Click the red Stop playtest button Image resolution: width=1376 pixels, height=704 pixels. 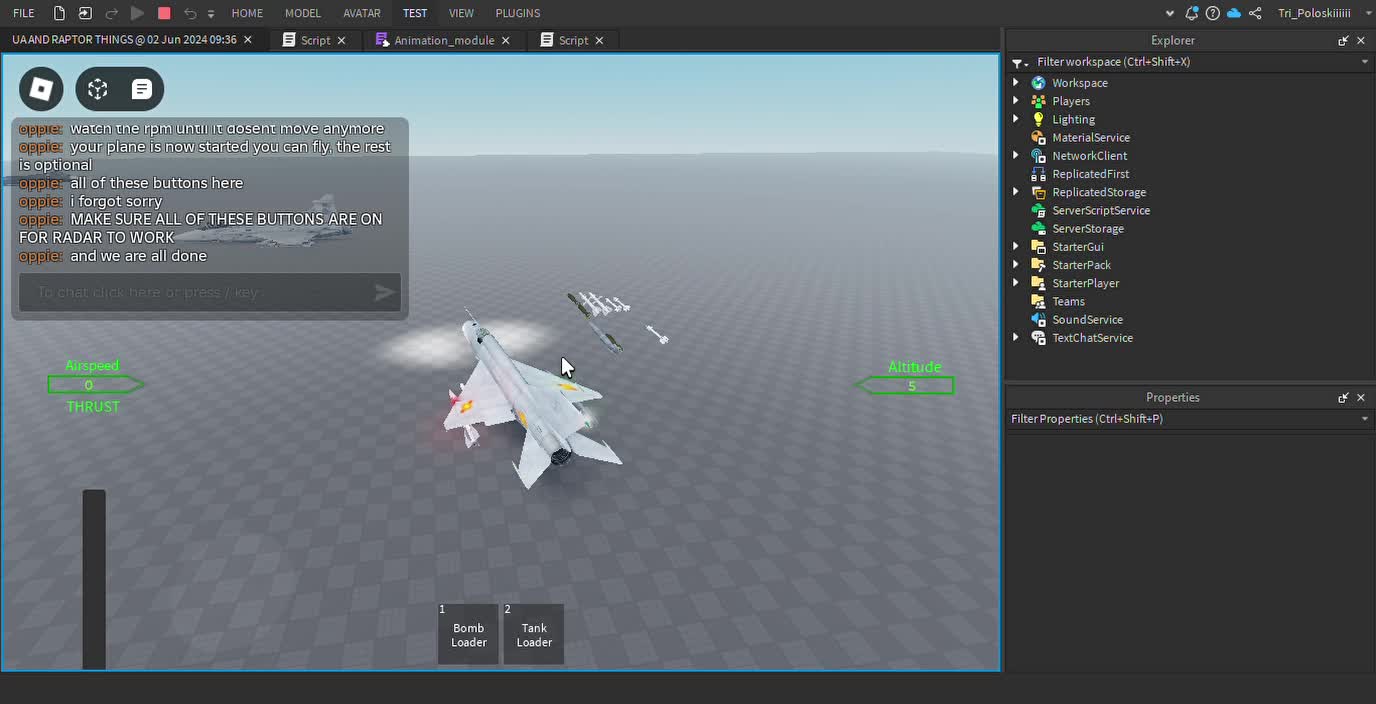(x=164, y=13)
